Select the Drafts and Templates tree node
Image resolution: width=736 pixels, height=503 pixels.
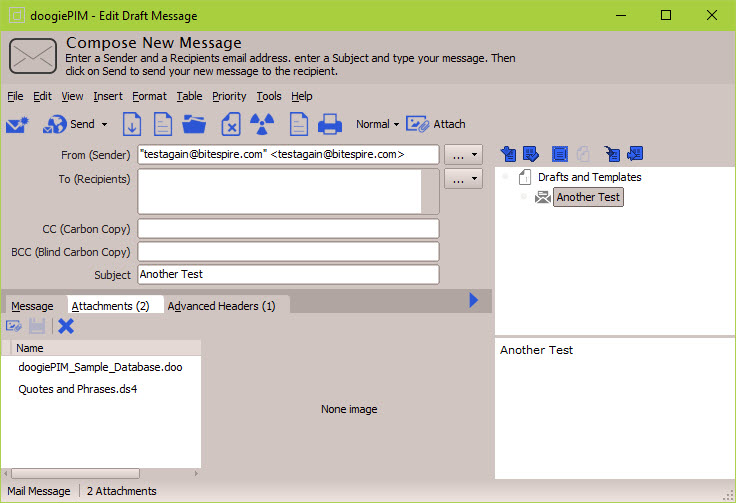pyautogui.click(x=590, y=177)
